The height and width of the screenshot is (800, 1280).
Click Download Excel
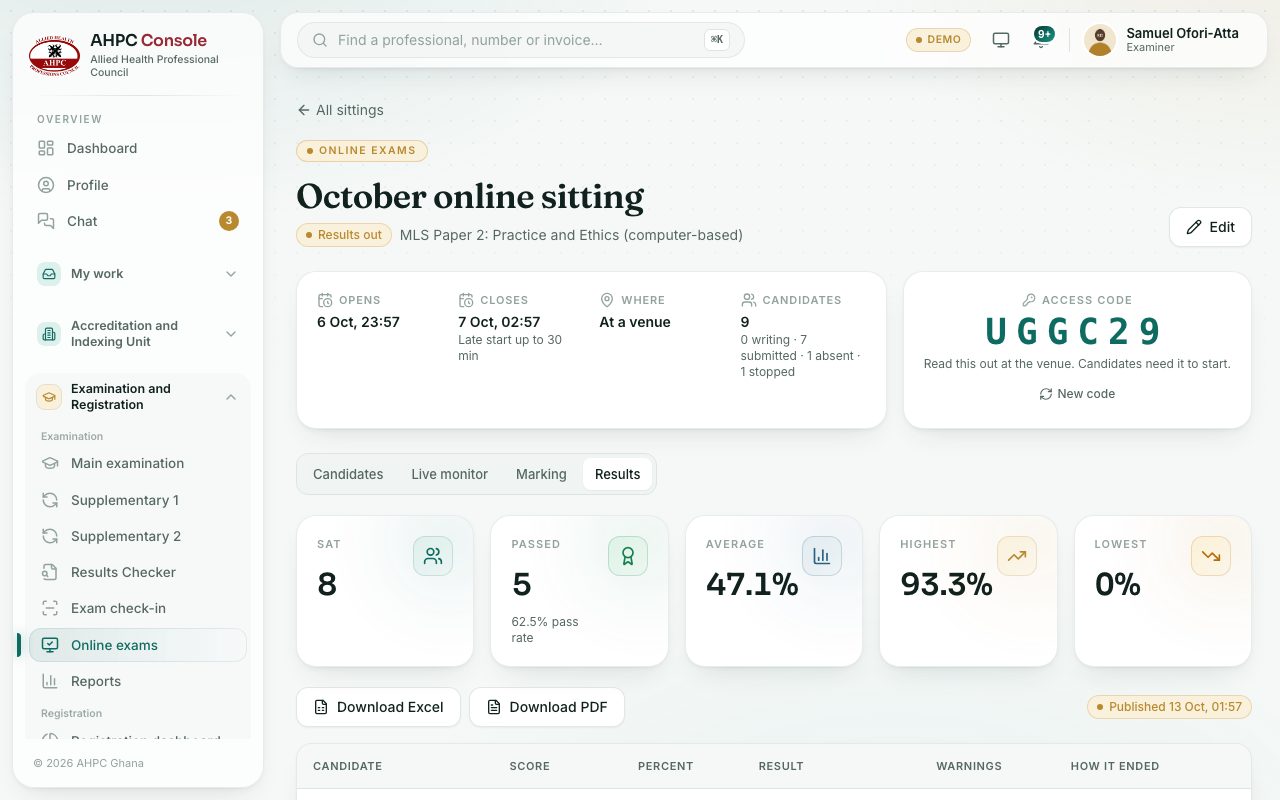378,707
